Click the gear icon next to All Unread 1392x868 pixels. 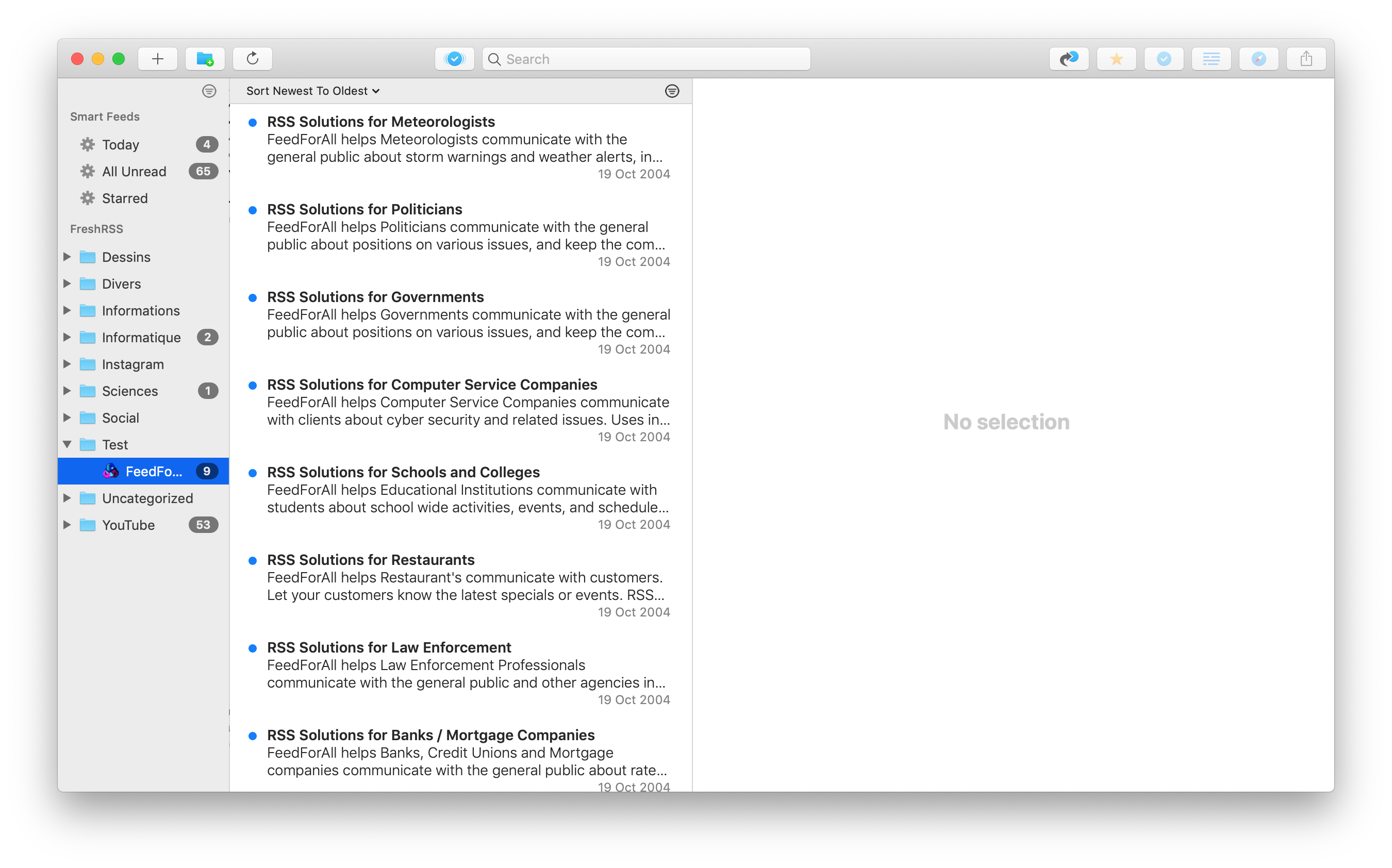pos(87,171)
